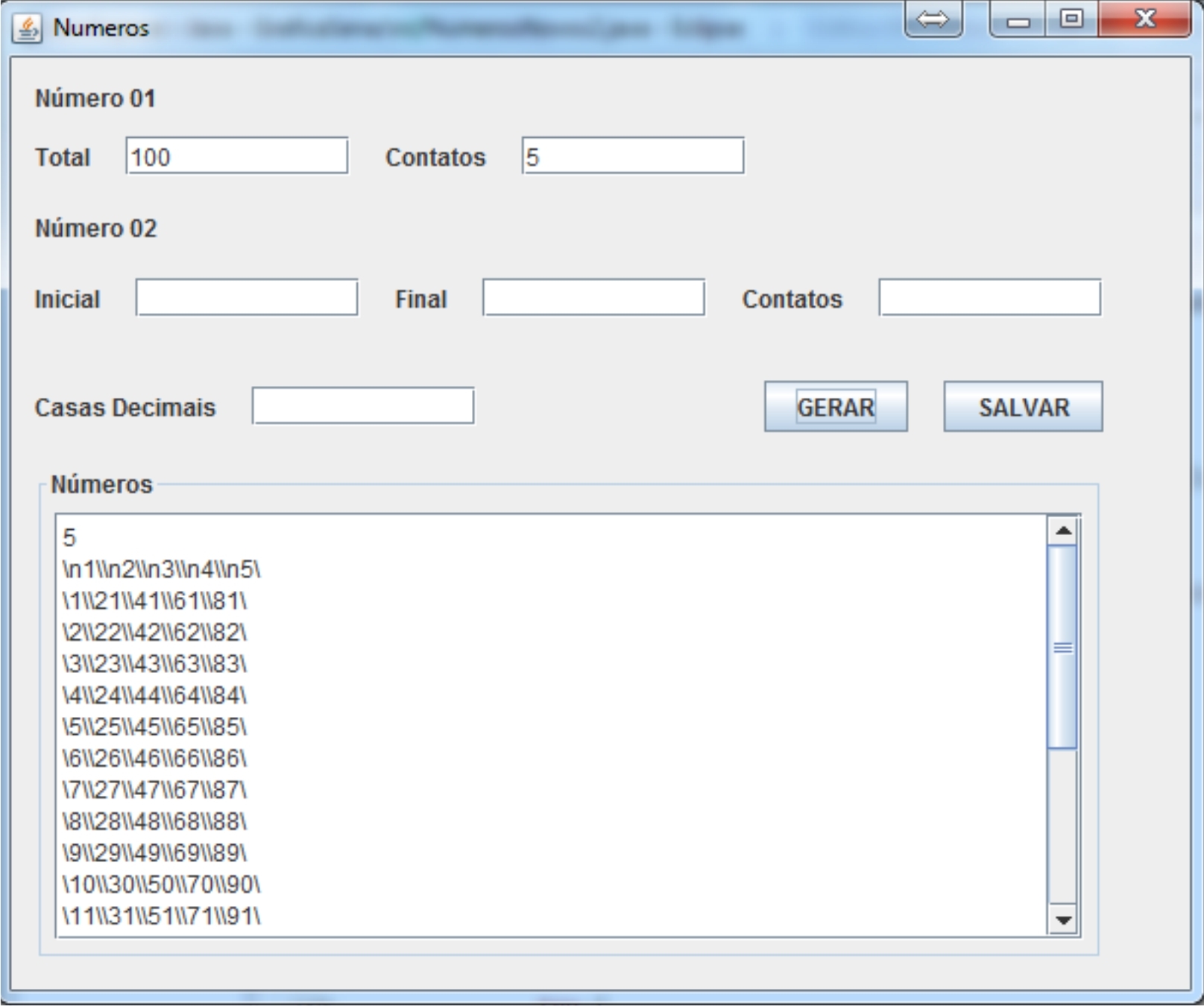Click the Número 02 Contatos field
The image size is (1204, 1006).
tap(989, 298)
